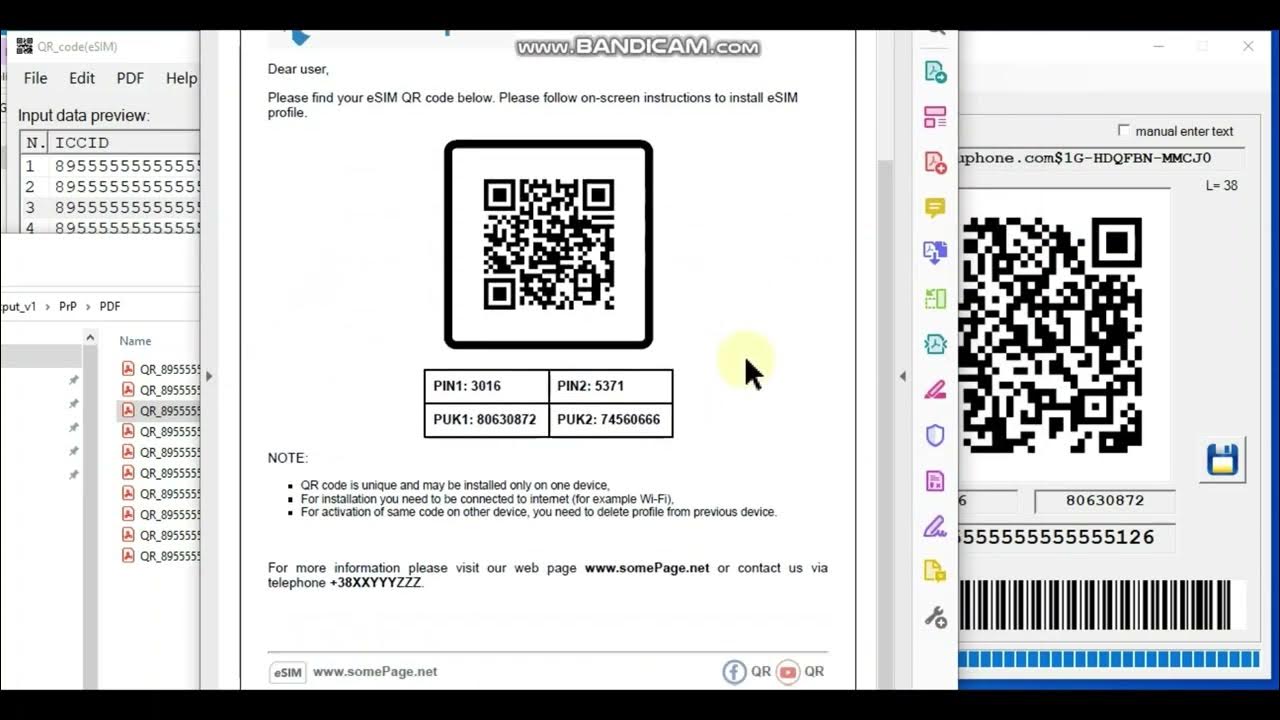This screenshot has width=1280, height=720.
Task: Open the Help menu in QR_code window
Action: [181, 78]
